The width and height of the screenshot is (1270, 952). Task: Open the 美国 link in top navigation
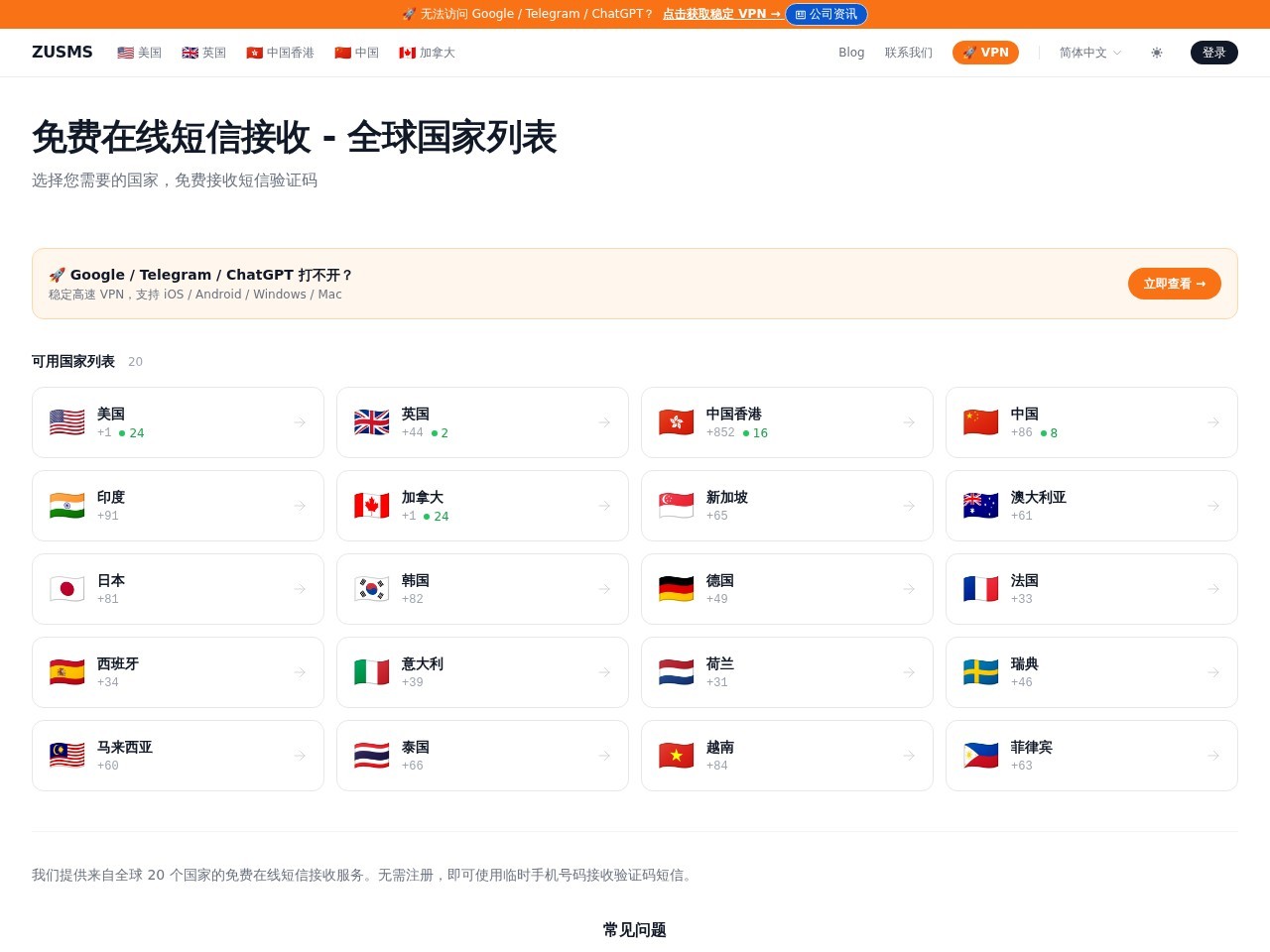pos(139,53)
